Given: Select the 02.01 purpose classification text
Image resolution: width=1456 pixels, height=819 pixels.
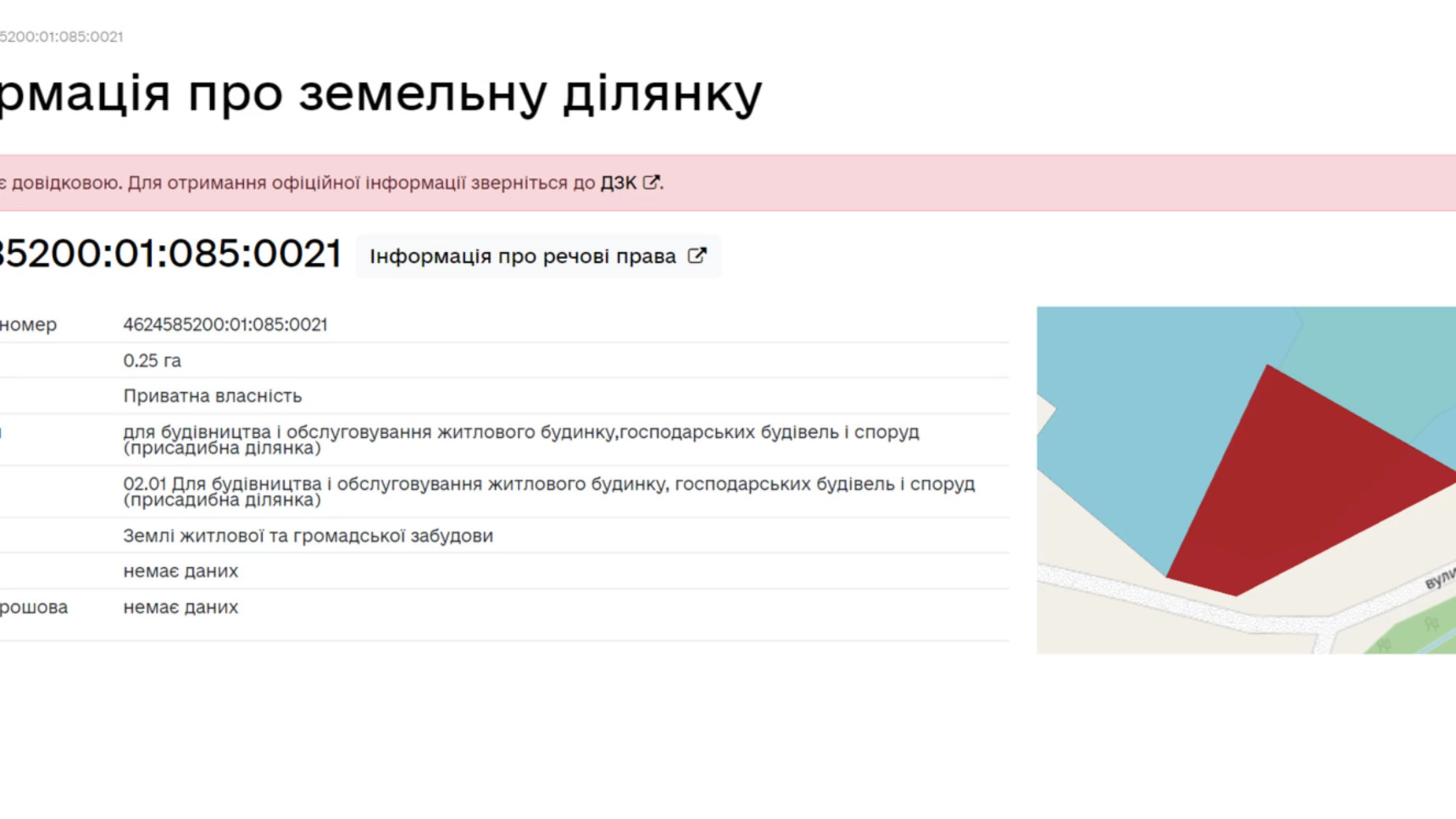Looking at the screenshot, I should click(x=549, y=491).
